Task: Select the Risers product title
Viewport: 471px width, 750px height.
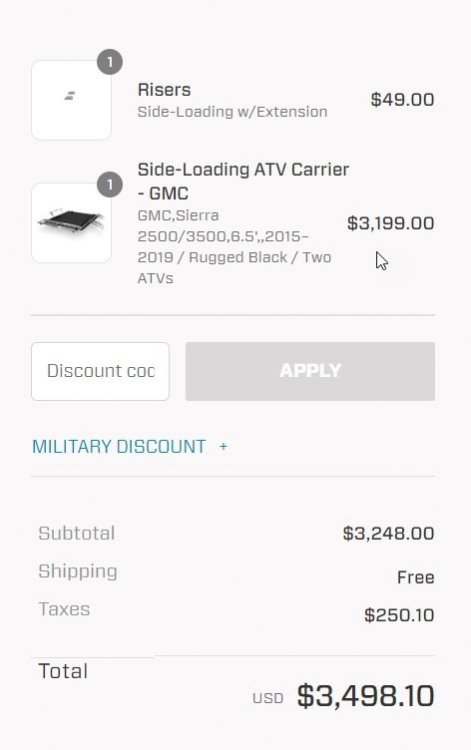Action: pyautogui.click(x=164, y=90)
